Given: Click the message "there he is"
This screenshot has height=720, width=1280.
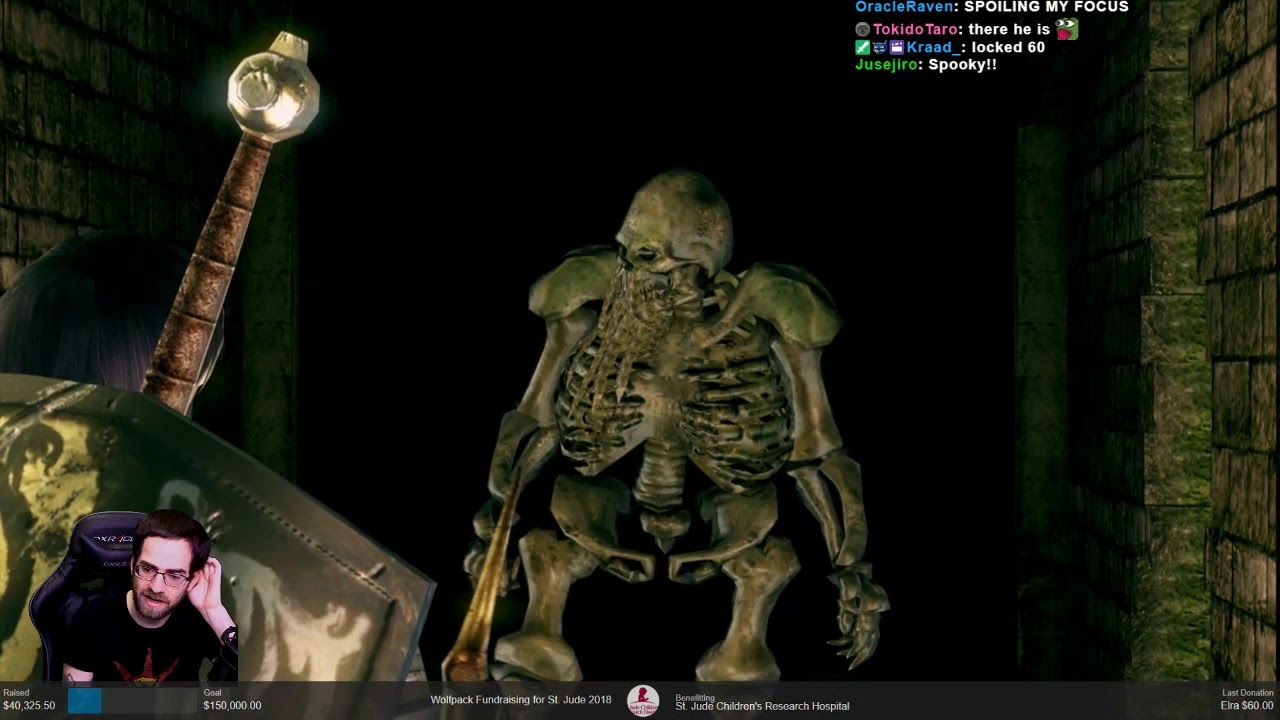Looking at the screenshot, I should click(x=1009, y=30).
